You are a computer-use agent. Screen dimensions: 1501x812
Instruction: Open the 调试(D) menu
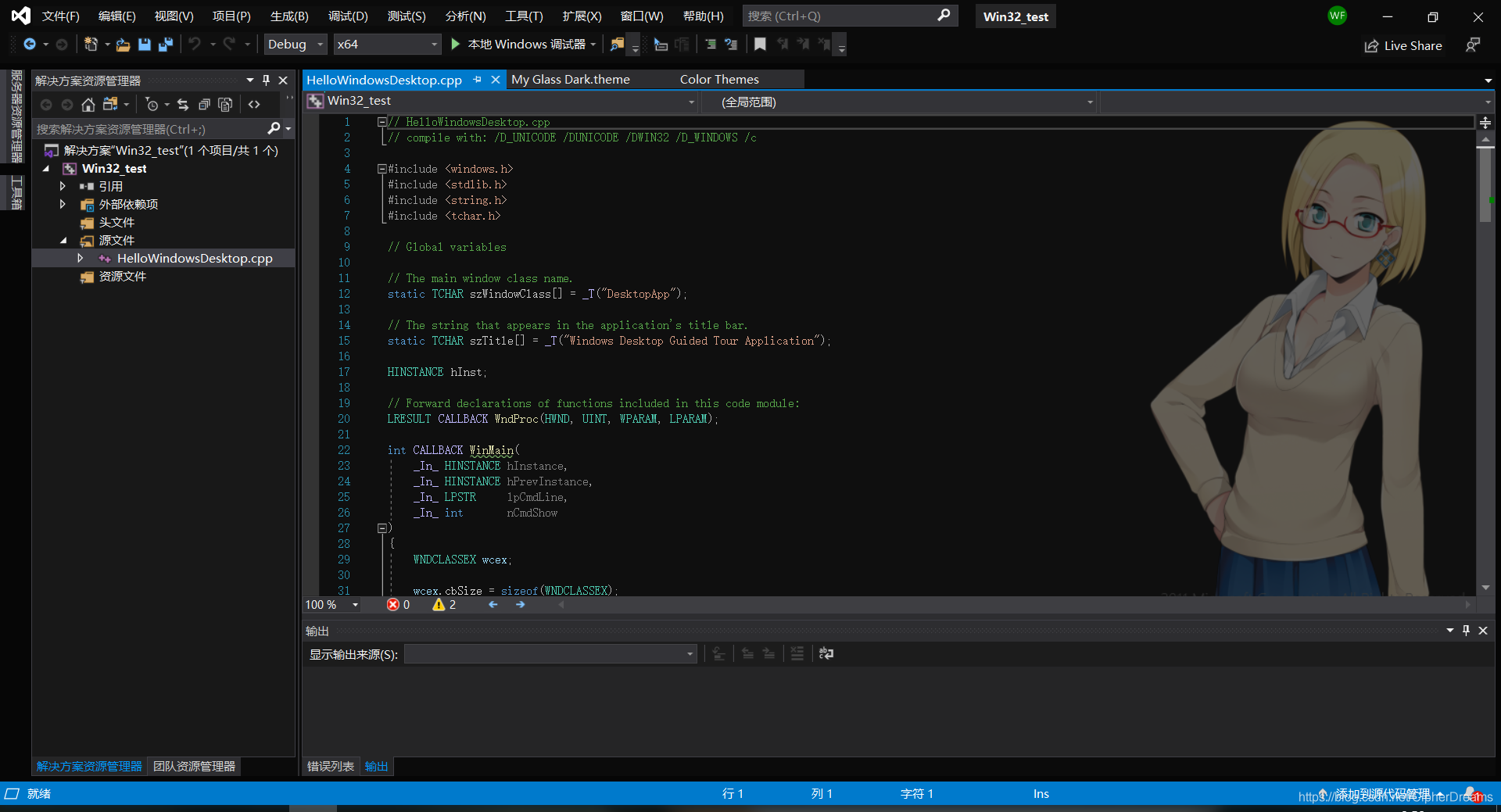tap(348, 16)
